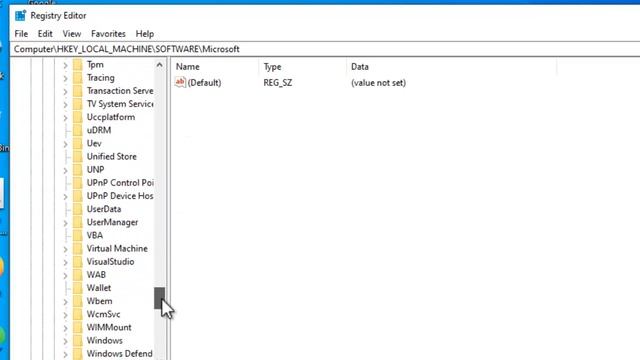Expand the UNP key
This screenshot has width=640, height=360.
[x=65, y=170]
